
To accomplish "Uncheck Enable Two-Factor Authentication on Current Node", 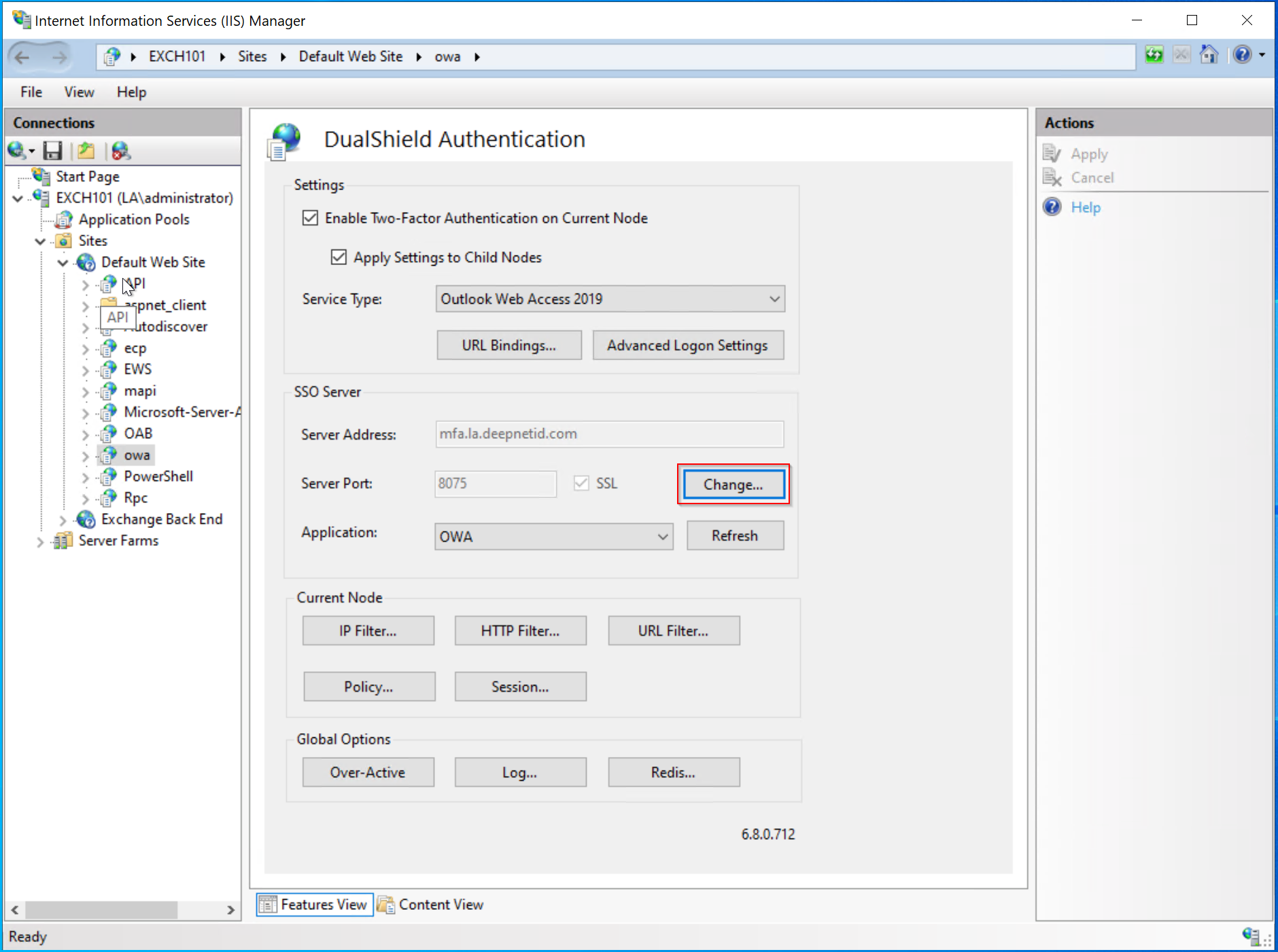I will [310, 218].
